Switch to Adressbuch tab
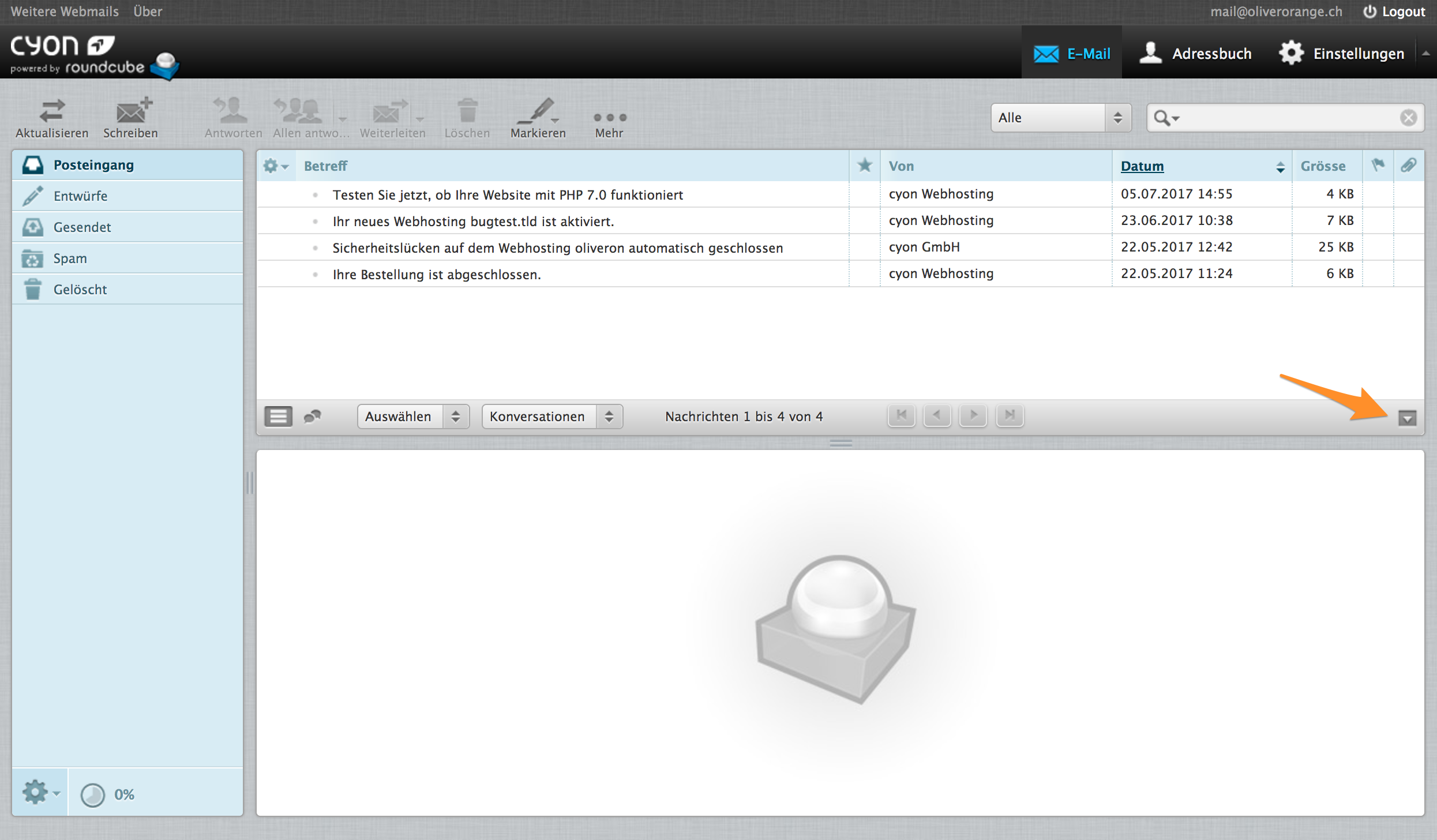Viewport: 1437px width, 840px height. 1195,54
